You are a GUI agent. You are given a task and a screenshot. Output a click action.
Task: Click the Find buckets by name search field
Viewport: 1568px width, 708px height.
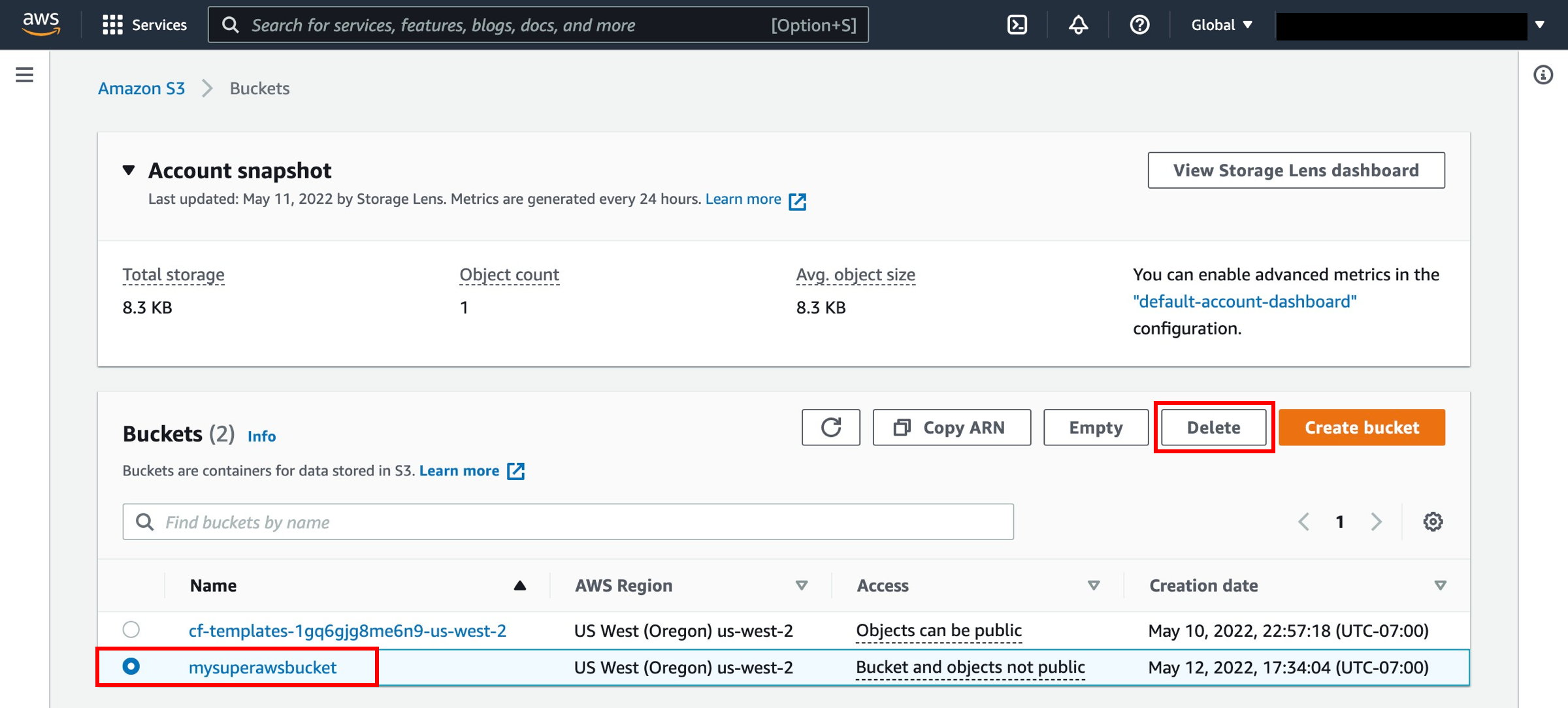click(x=570, y=521)
